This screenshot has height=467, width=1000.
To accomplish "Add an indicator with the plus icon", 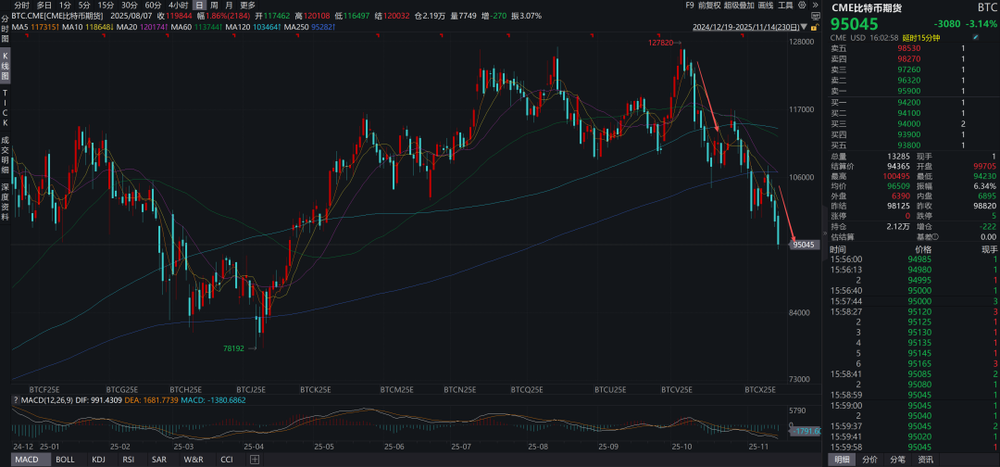I will 255,459.
